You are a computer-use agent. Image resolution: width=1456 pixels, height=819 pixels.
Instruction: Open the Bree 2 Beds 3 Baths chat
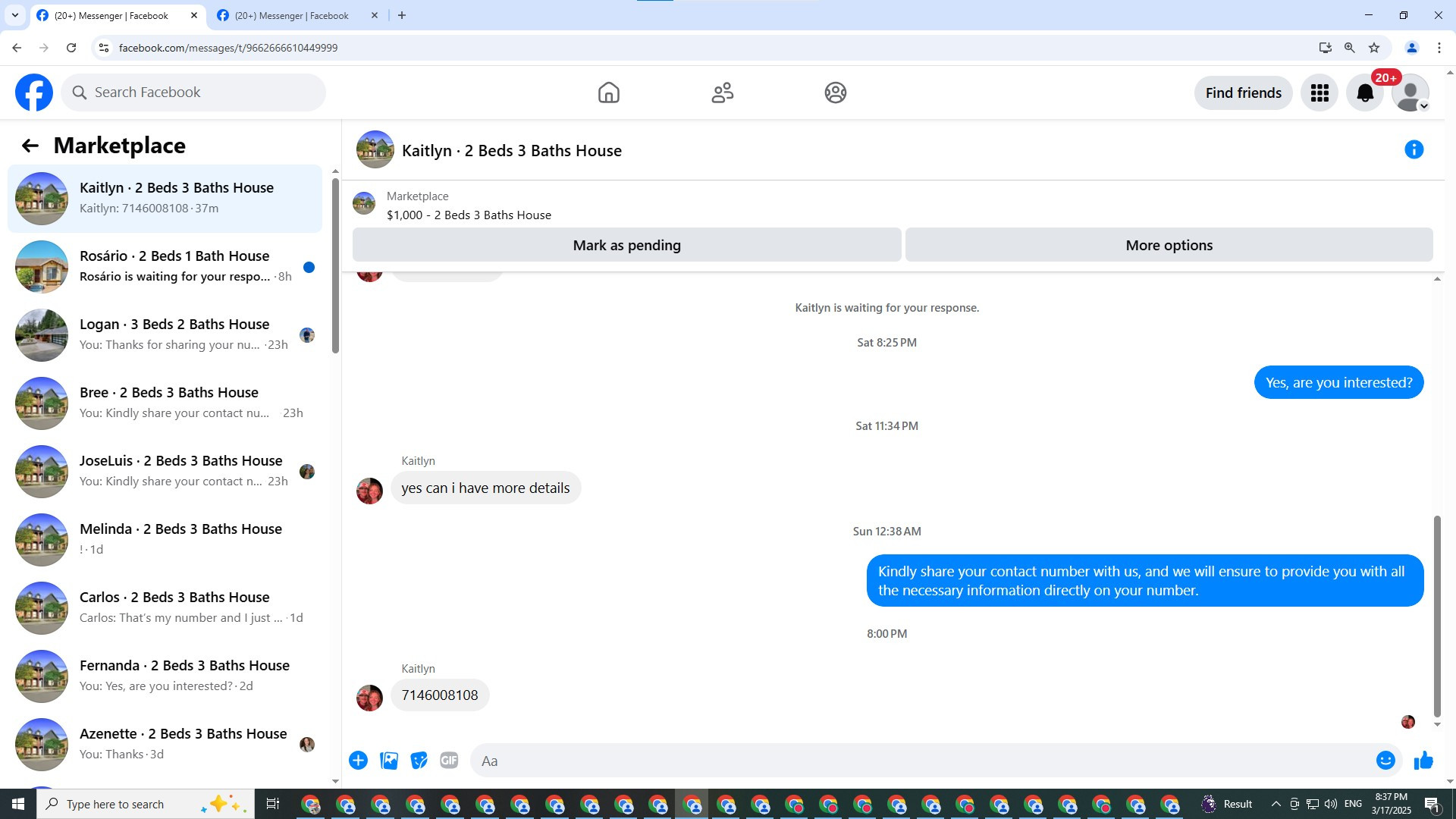tap(165, 403)
